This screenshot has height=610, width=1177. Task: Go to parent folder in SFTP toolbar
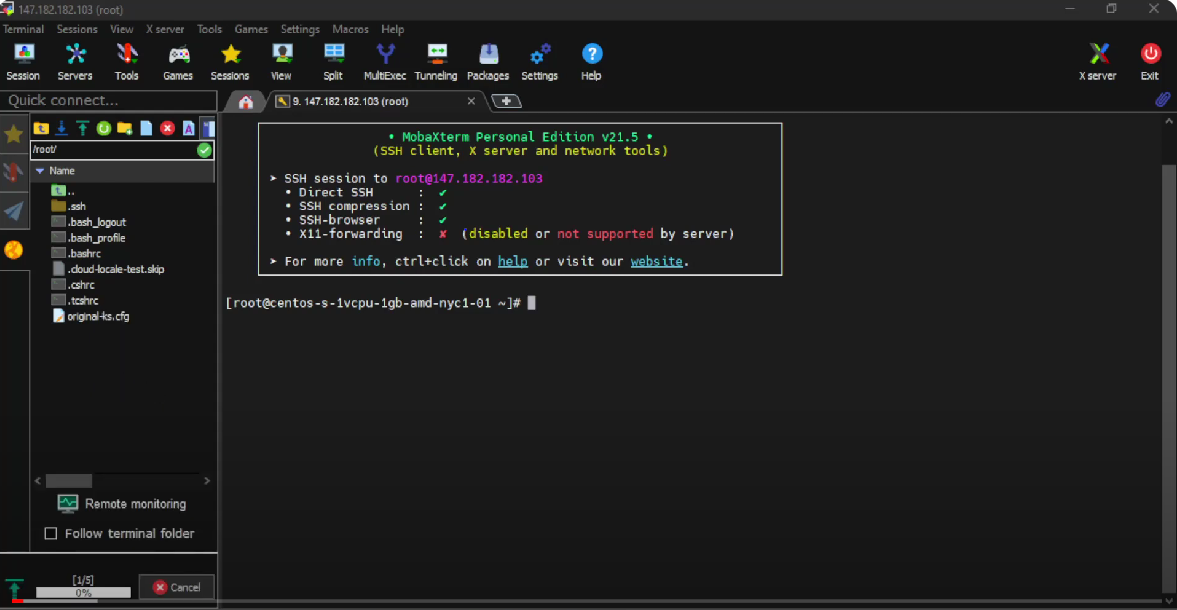[41, 128]
